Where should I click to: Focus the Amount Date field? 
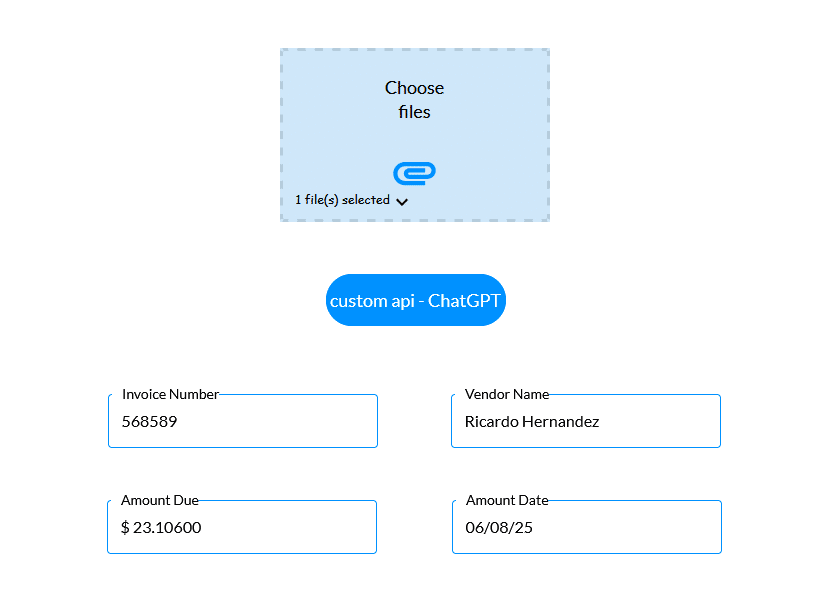(x=585, y=526)
